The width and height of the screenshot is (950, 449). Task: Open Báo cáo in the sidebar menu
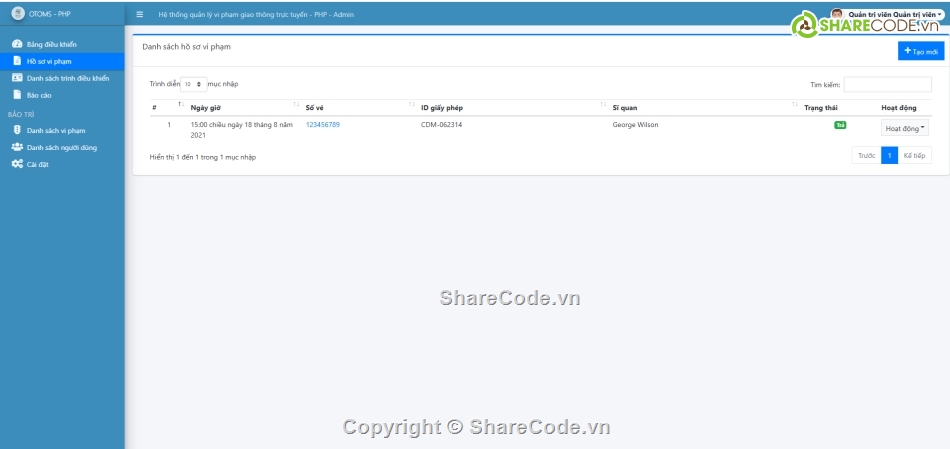coord(40,95)
